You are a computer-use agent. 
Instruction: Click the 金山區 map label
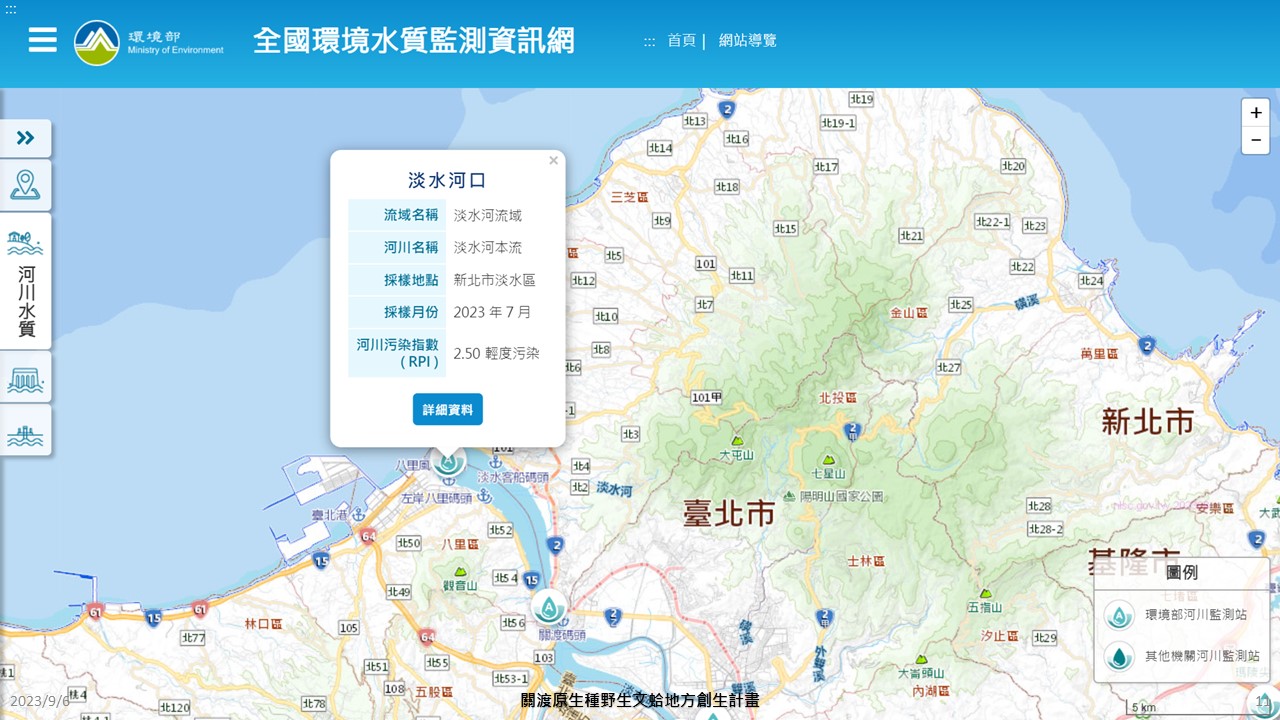point(909,313)
